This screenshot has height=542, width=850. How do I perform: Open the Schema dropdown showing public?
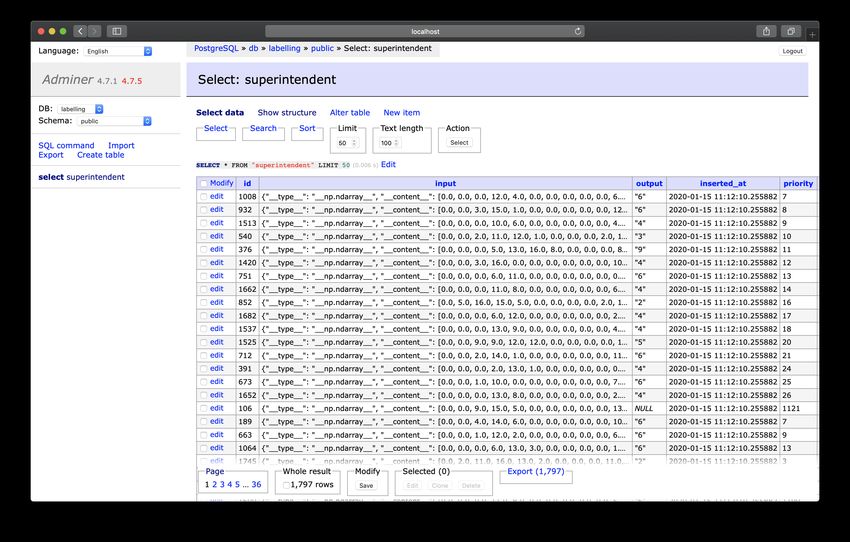(x=114, y=121)
